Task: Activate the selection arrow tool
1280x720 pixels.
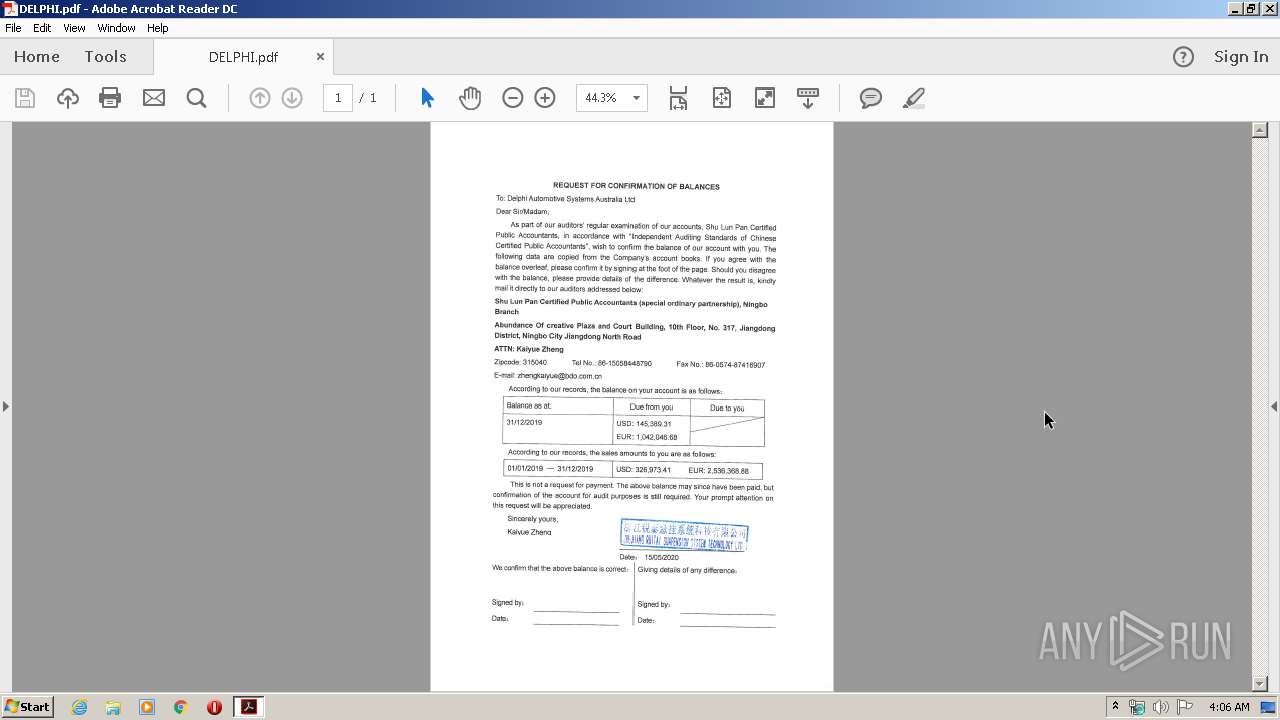Action: [427, 98]
